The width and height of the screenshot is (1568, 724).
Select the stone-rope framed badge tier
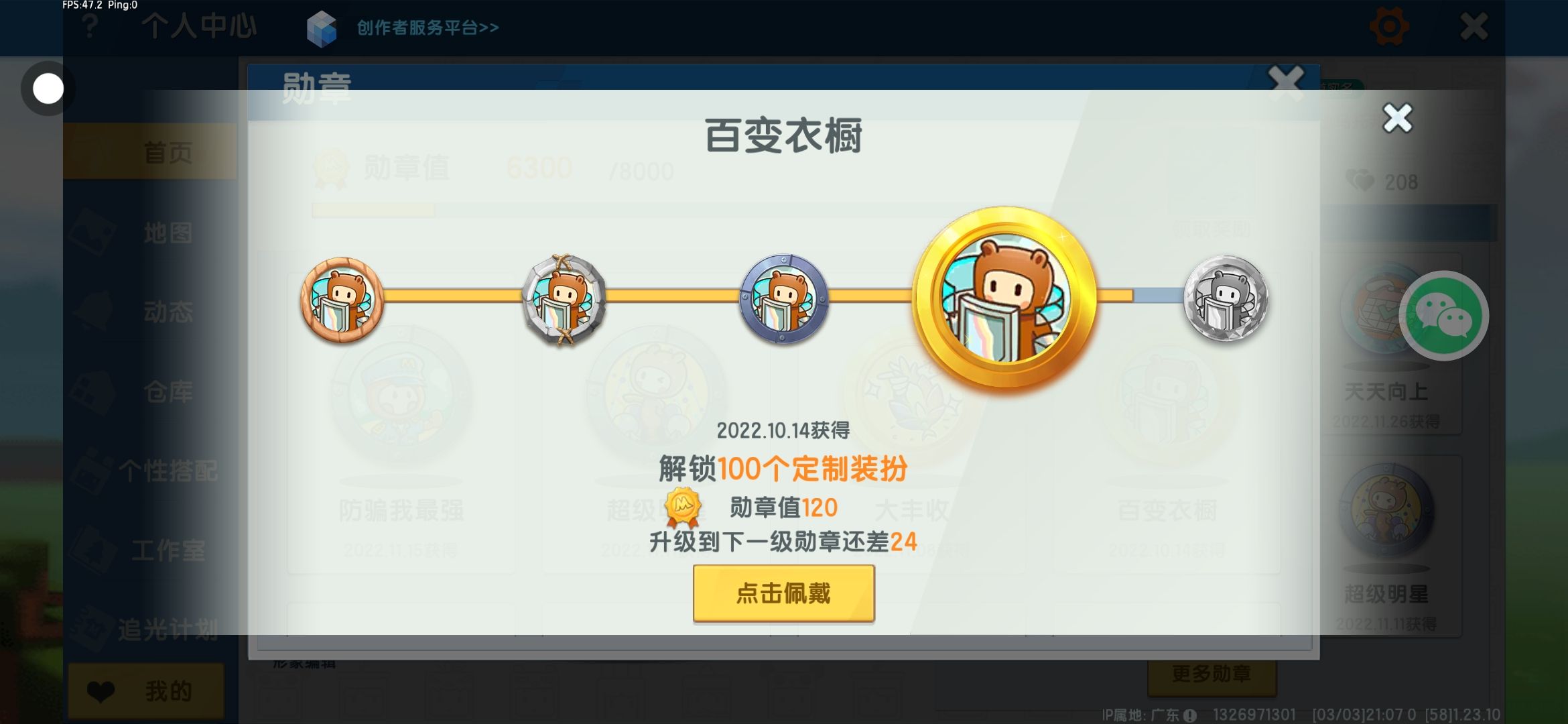(564, 300)
